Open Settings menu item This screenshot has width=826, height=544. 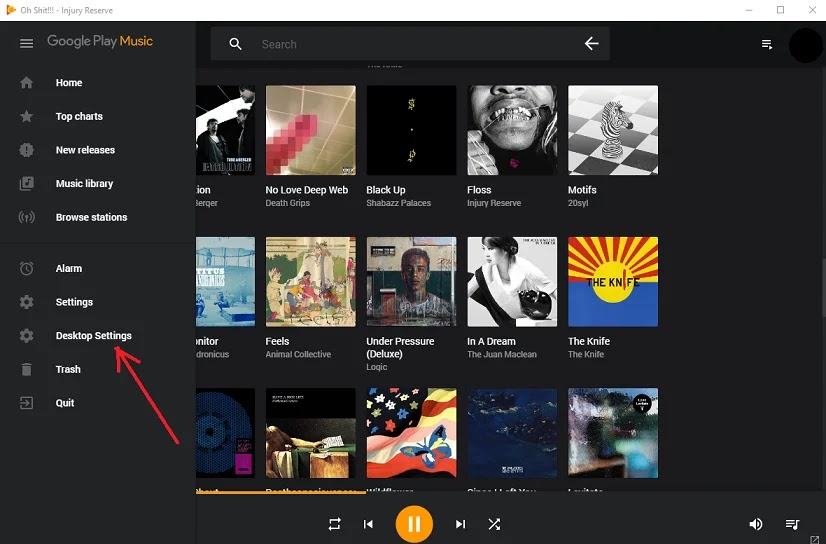pyautogui.click(x=74, y=302)
